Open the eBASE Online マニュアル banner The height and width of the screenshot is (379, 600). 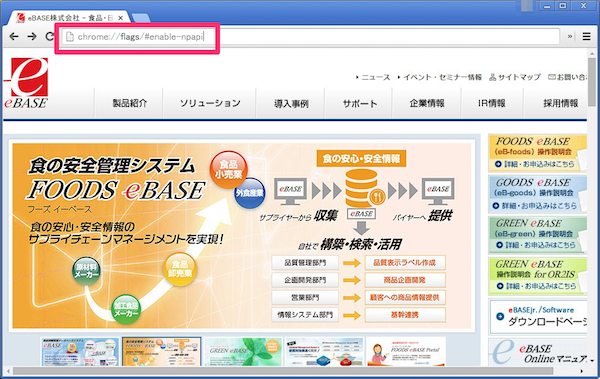538,351
